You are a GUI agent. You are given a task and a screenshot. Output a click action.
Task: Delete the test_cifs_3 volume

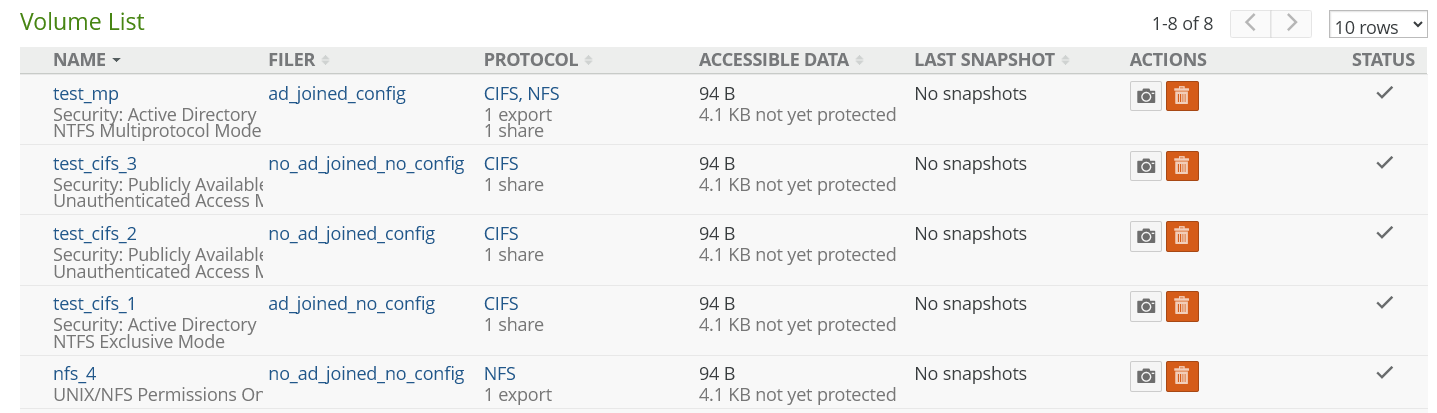[x=1182, y=166]
